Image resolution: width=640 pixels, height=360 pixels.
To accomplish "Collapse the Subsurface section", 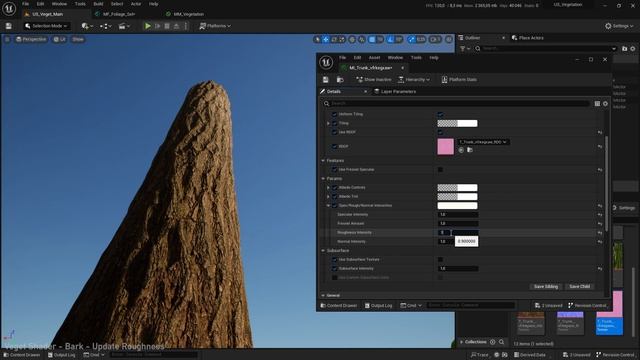I will pyautogui.click(x=323, y=251).
